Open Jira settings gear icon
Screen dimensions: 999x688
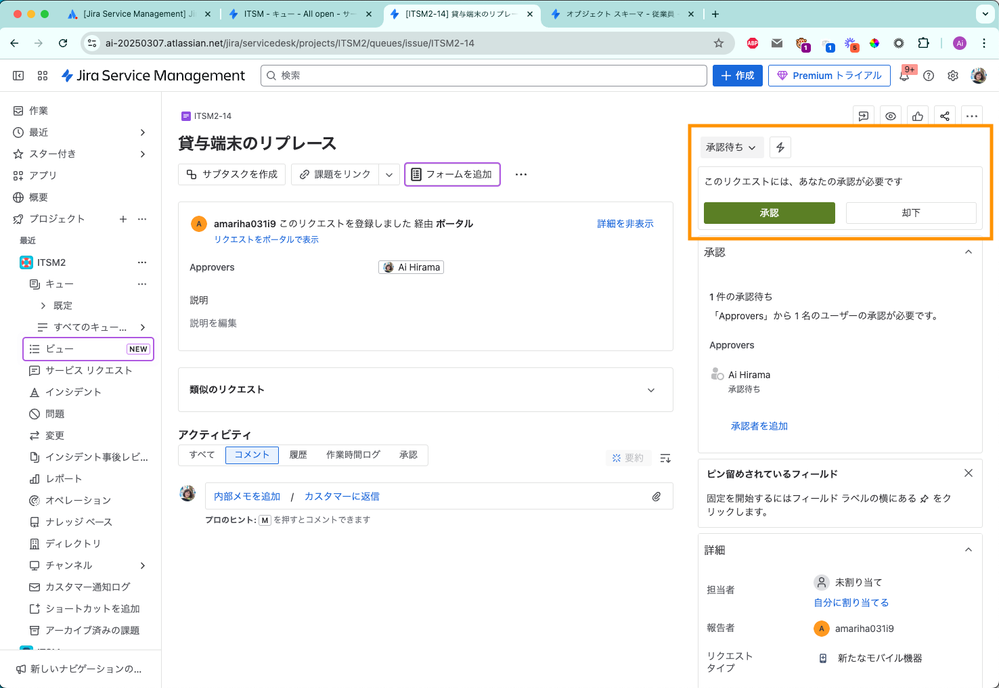[952, 75]
